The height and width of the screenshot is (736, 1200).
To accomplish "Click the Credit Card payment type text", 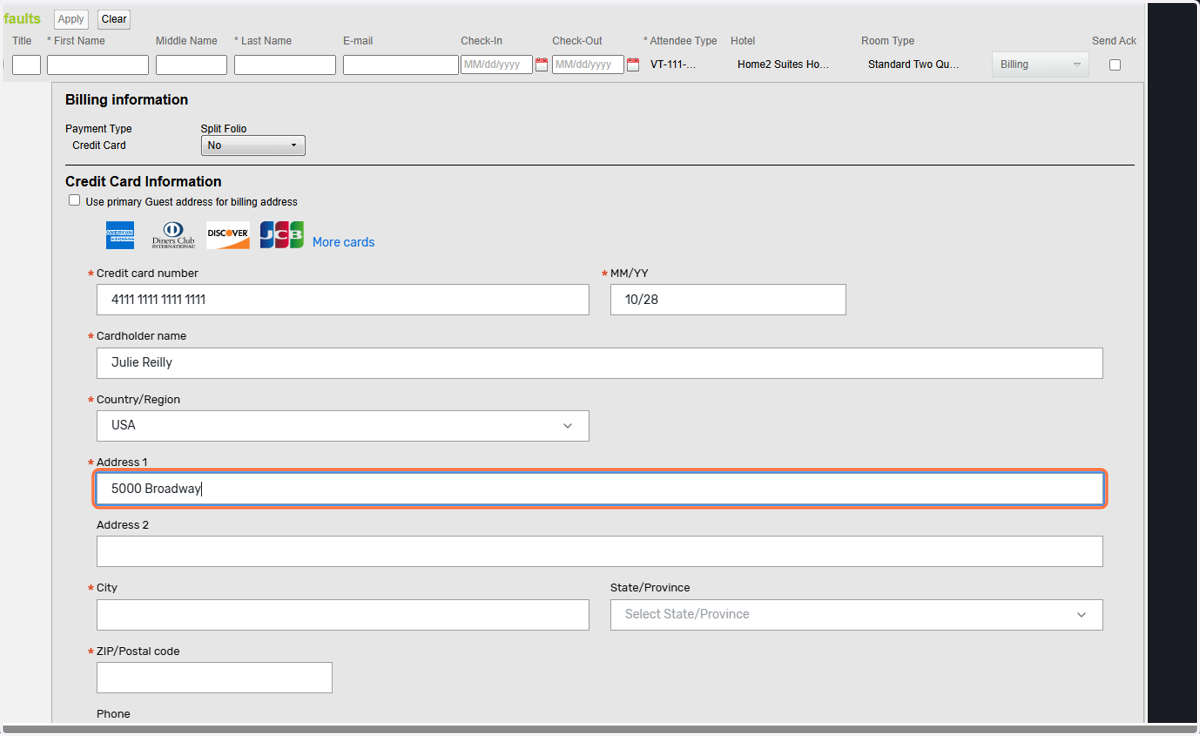I will pos(99,145).
